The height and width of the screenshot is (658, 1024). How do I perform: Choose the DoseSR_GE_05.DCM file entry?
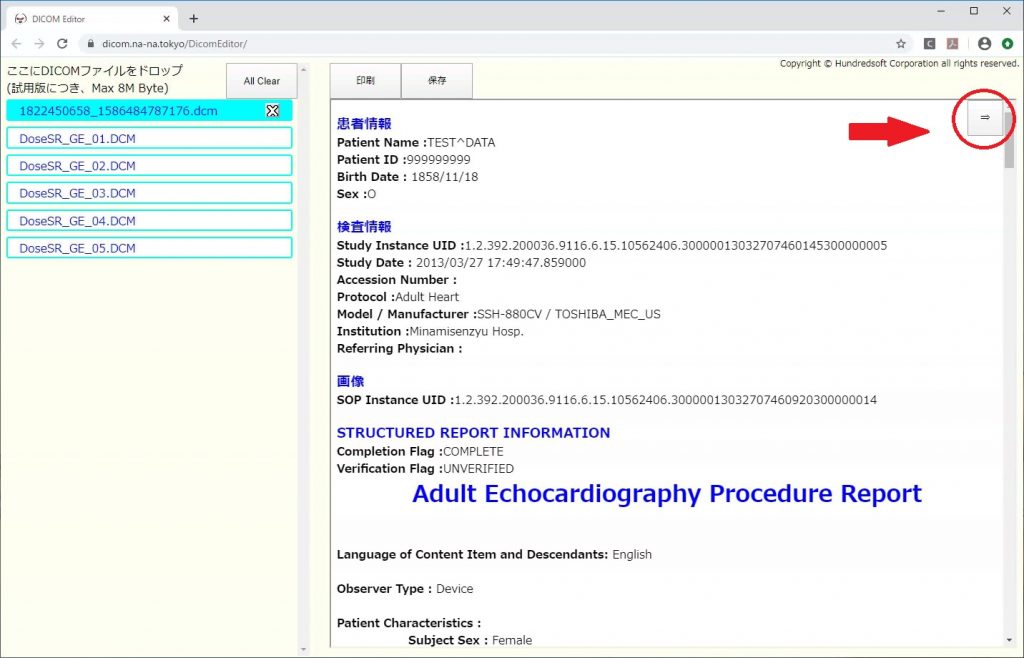click(x=149, y=248)
